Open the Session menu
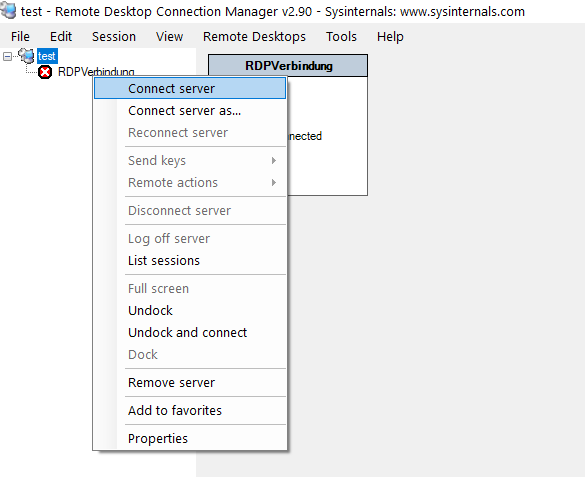The width and height of the screenshot is (585, 477). tap(114, 37)
